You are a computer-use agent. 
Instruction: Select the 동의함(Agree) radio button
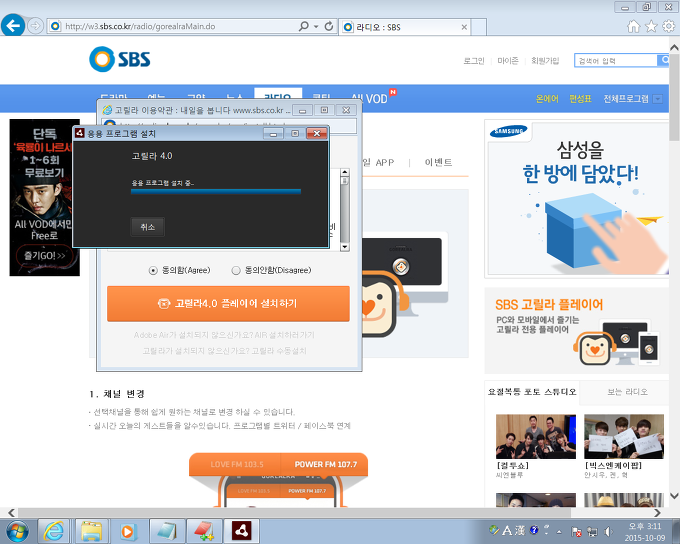pyautogui.click(x=153, y=270)
